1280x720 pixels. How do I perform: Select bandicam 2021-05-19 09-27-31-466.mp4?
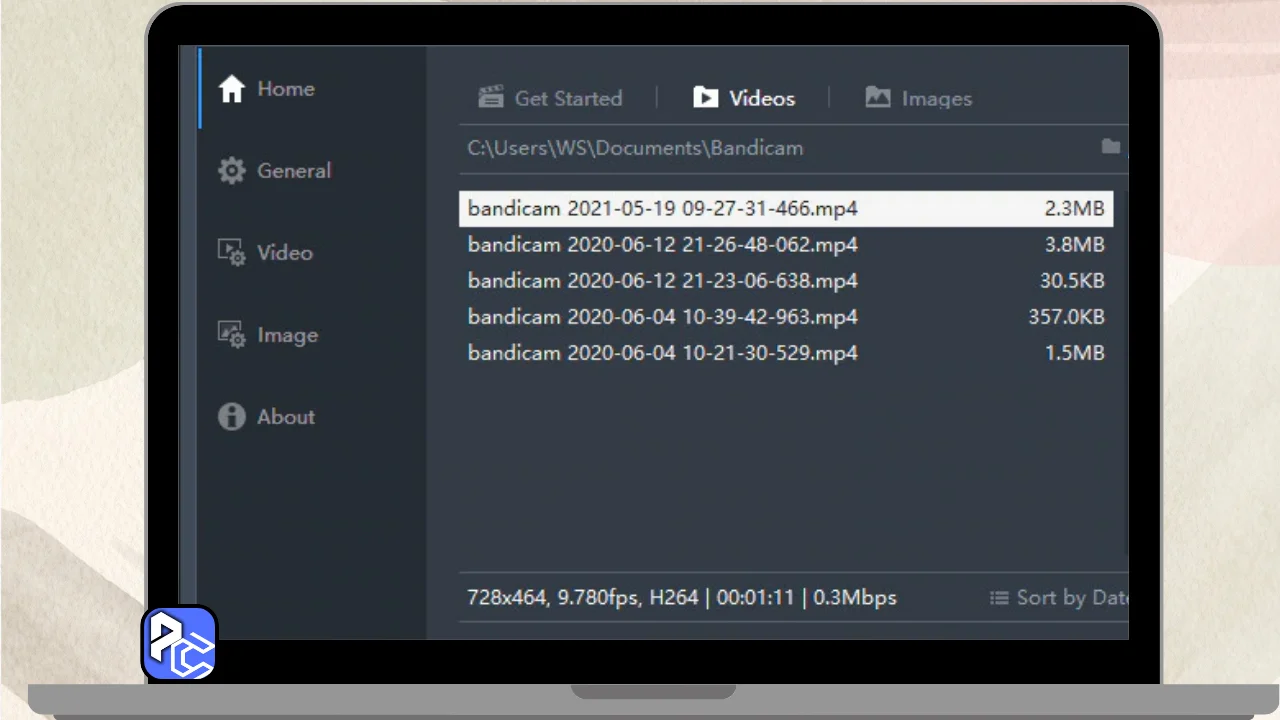[x=662, y=209]
